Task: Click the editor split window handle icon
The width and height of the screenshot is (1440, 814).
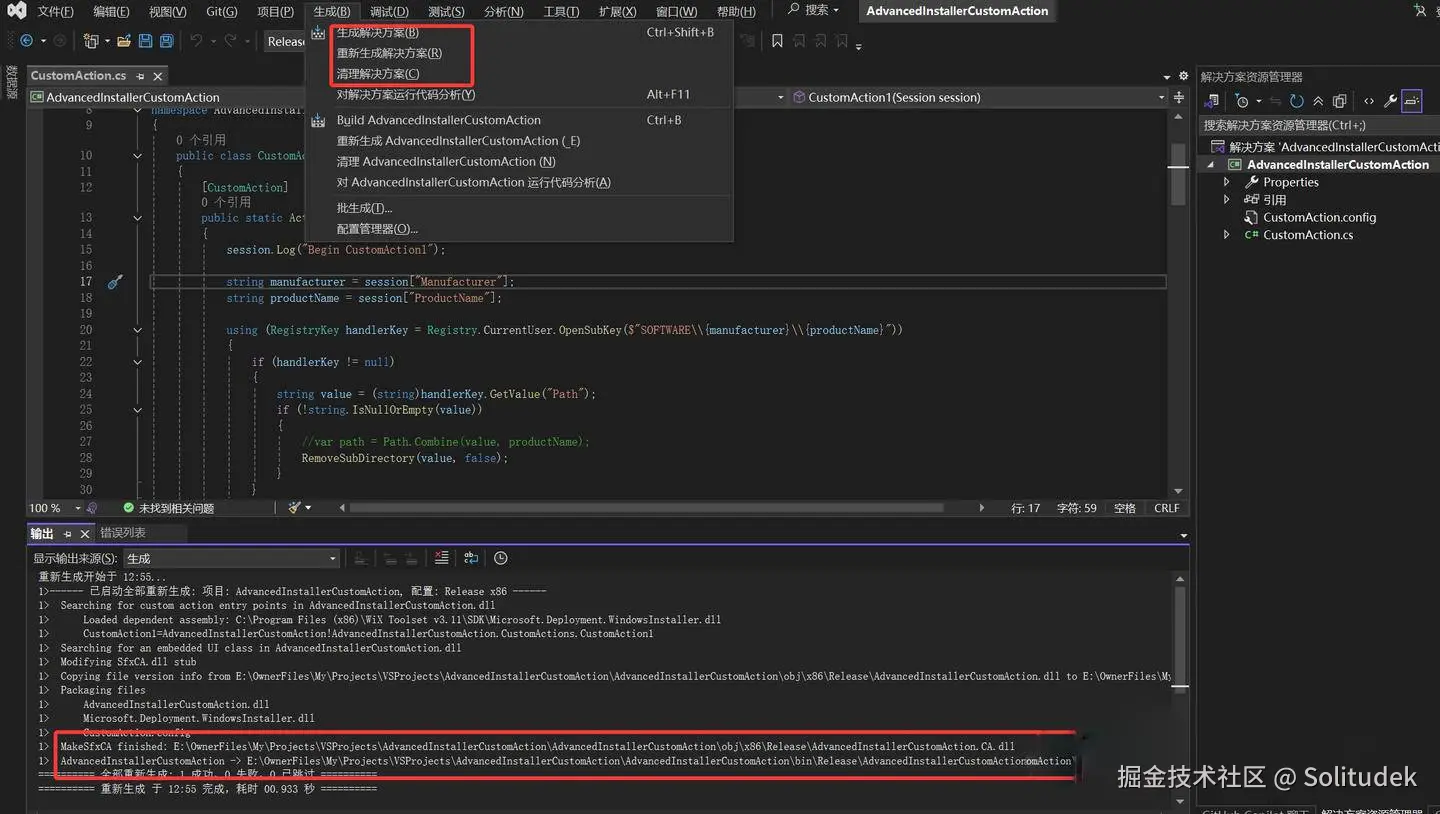Action: tap(1179, 97)
